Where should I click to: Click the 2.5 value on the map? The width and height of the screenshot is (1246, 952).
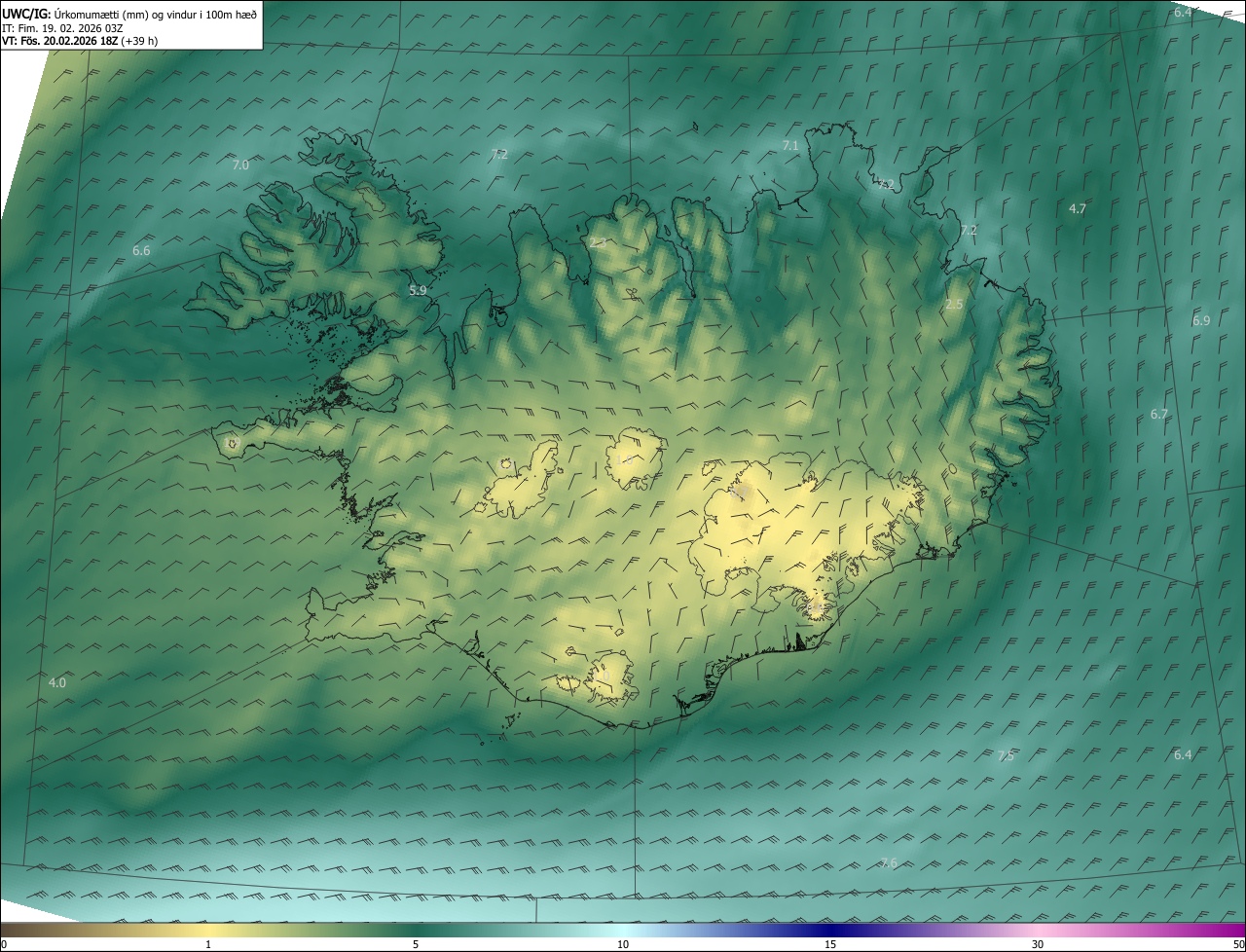coord(954,305)
